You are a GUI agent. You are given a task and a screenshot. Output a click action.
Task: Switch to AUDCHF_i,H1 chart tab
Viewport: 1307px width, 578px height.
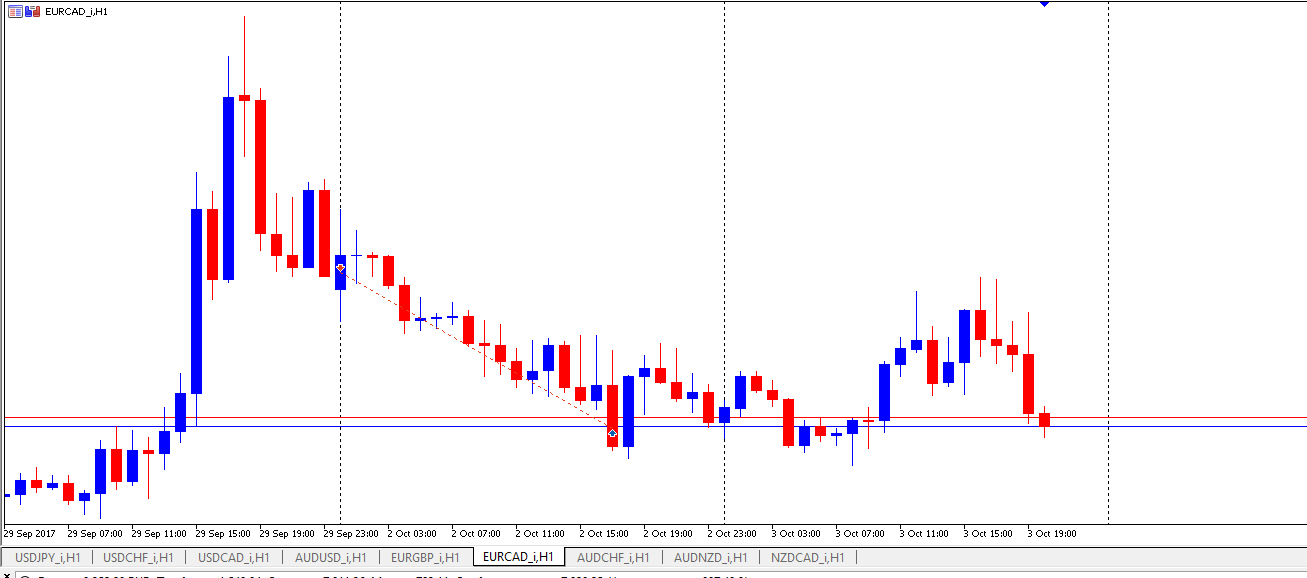[613, 557]
